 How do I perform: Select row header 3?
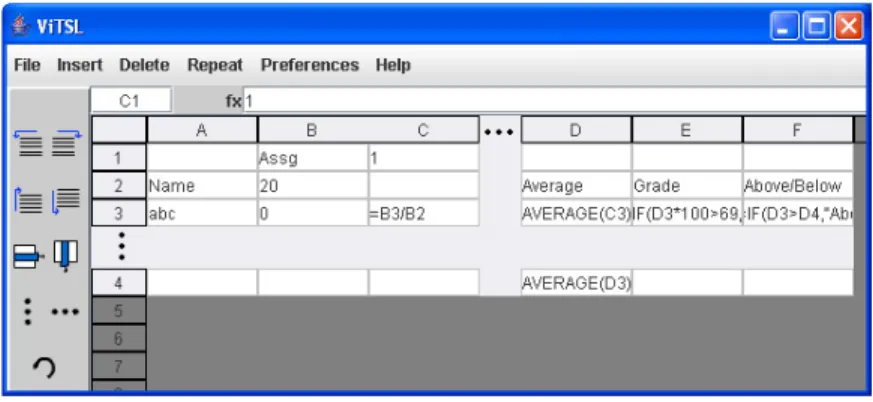118,213
